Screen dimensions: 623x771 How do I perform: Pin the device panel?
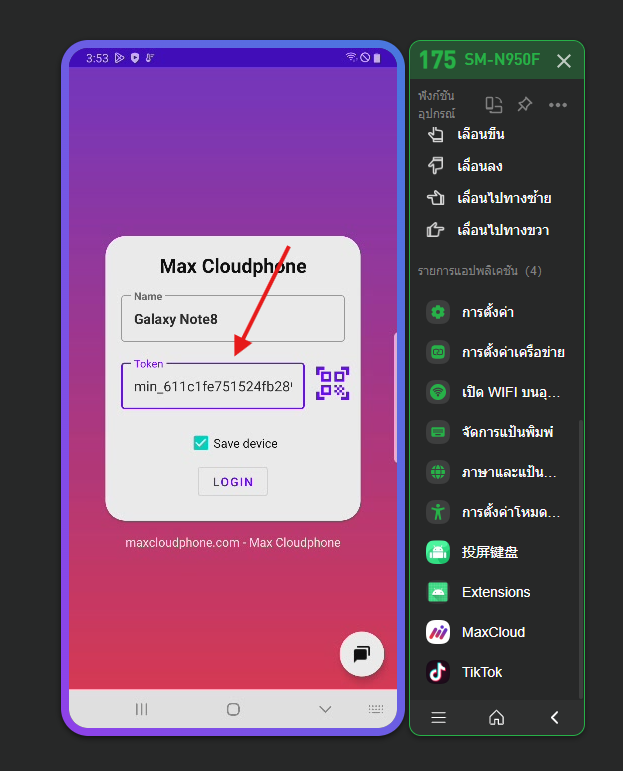click(x=525, y=104)
